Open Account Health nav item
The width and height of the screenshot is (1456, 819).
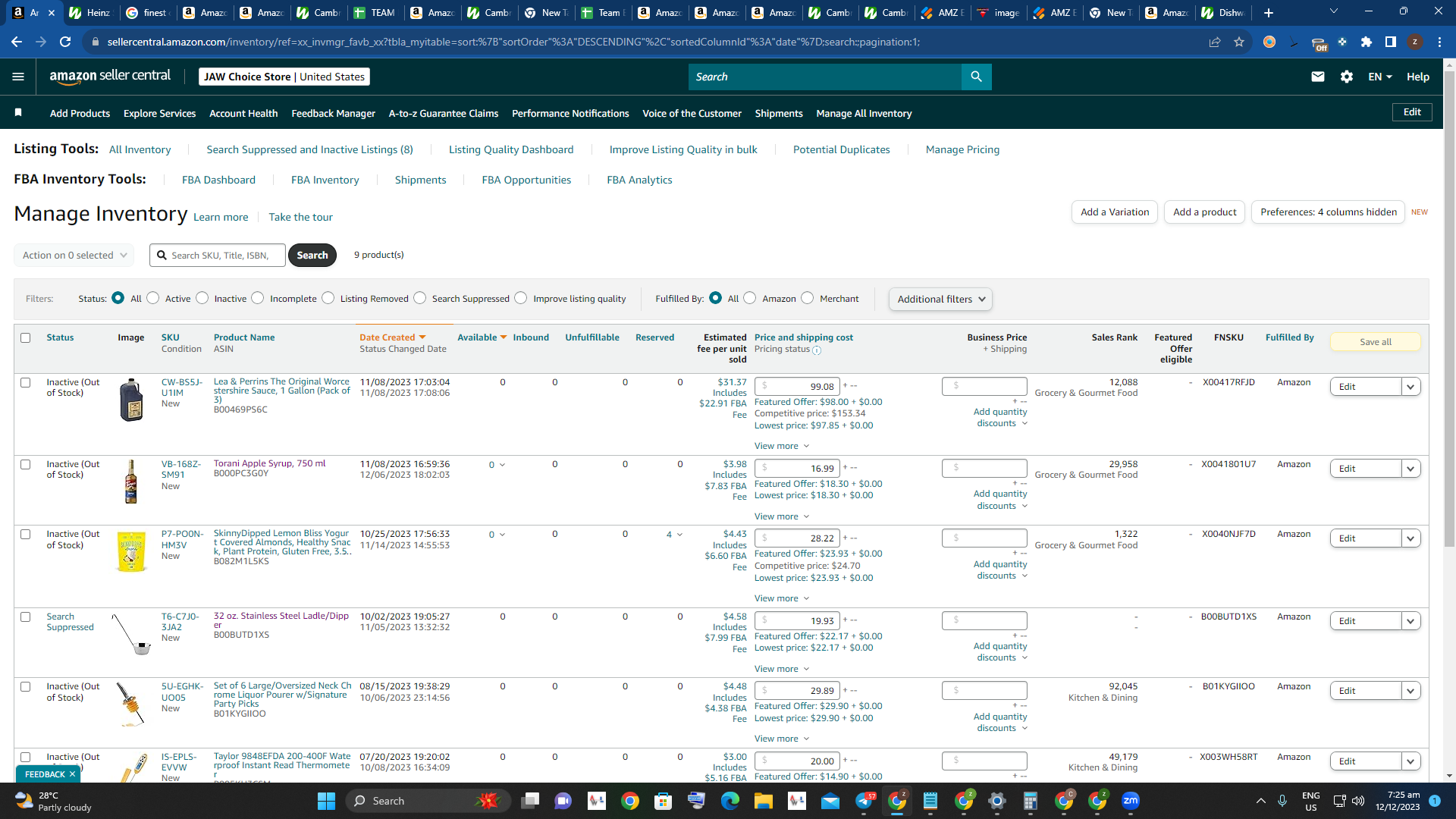[243, 113]
